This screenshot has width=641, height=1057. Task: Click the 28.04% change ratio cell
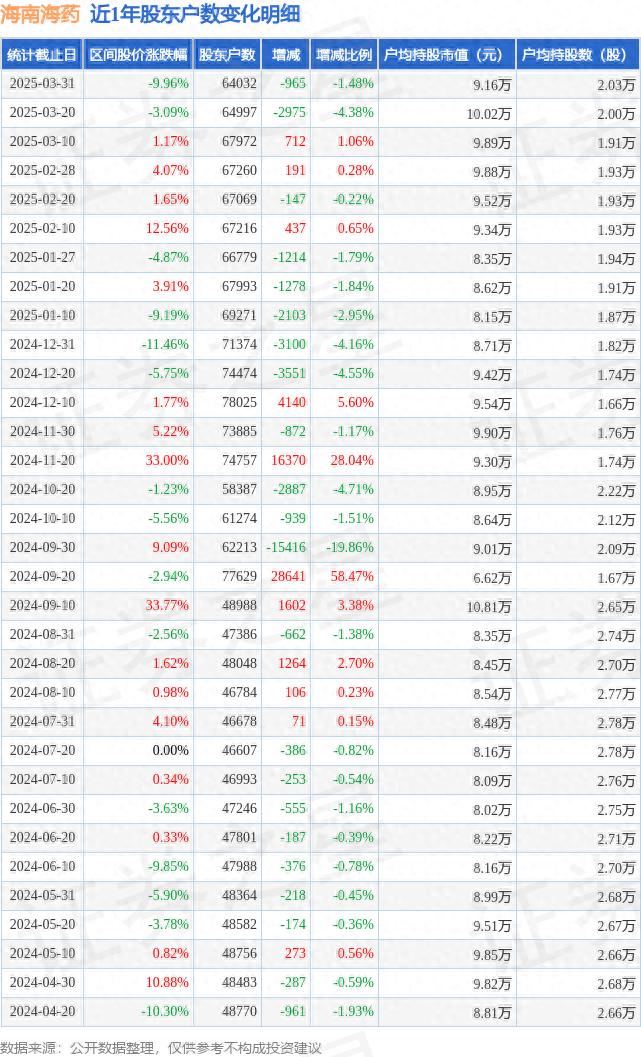(352, 460)
